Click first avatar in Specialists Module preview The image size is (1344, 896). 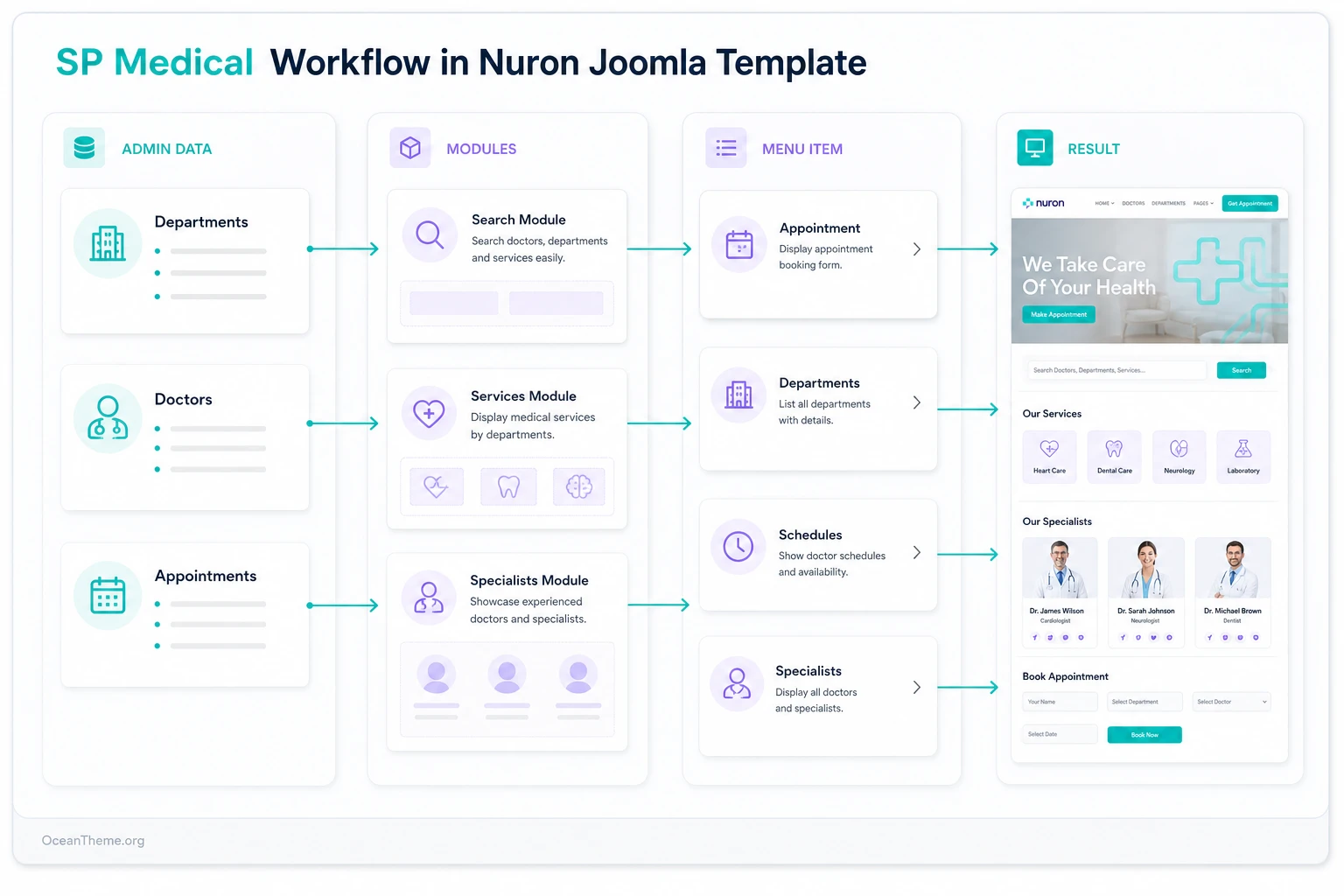click(x=437, y=675)
